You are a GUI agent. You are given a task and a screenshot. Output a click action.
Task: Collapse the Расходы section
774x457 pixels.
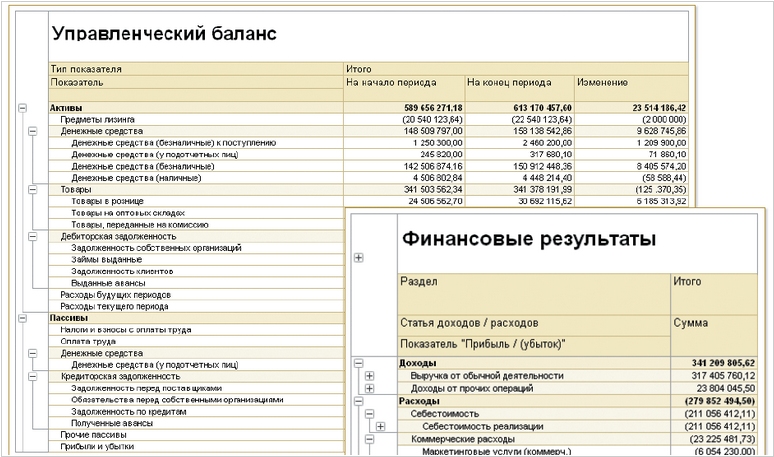(358, 401)
